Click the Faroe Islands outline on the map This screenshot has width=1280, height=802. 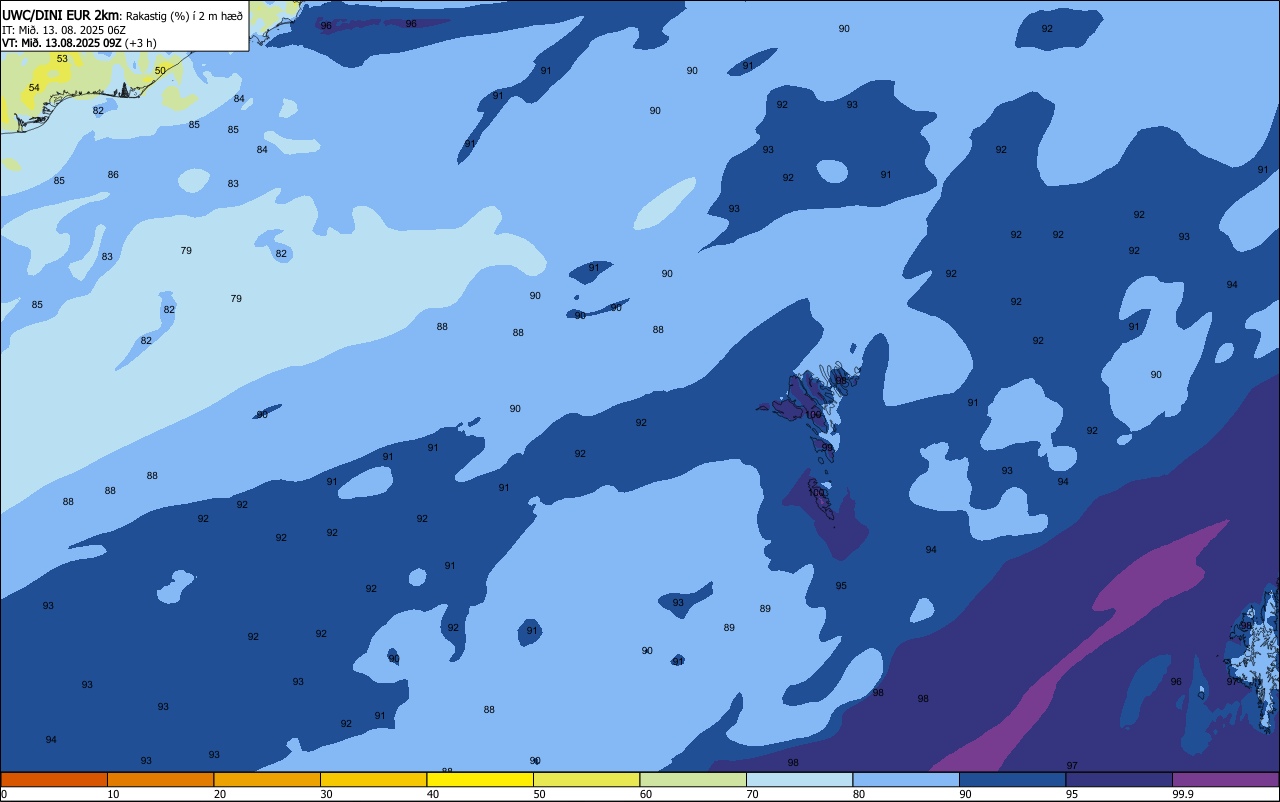(814, 430)
